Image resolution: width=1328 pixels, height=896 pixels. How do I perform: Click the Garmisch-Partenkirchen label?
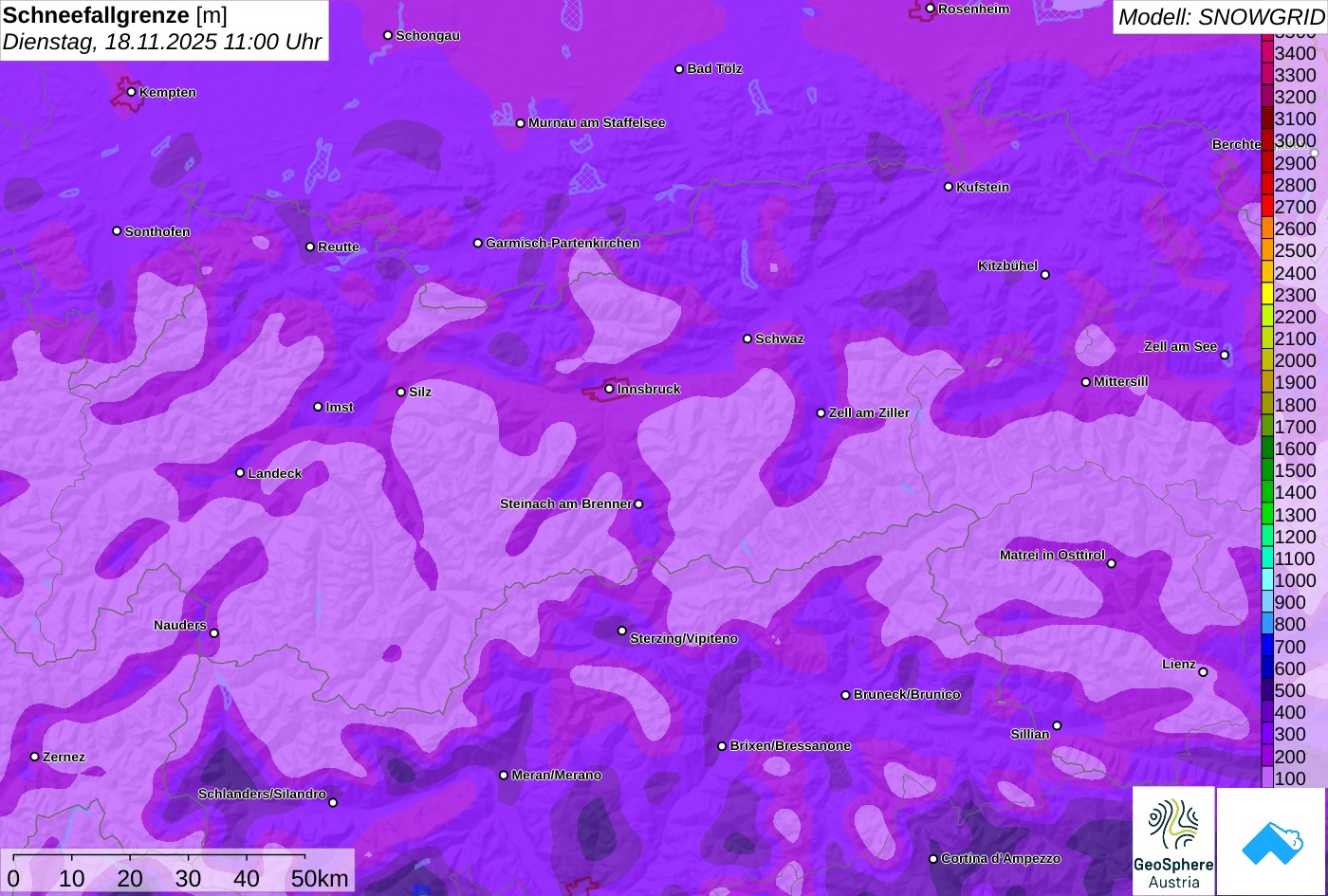point(563,243)
